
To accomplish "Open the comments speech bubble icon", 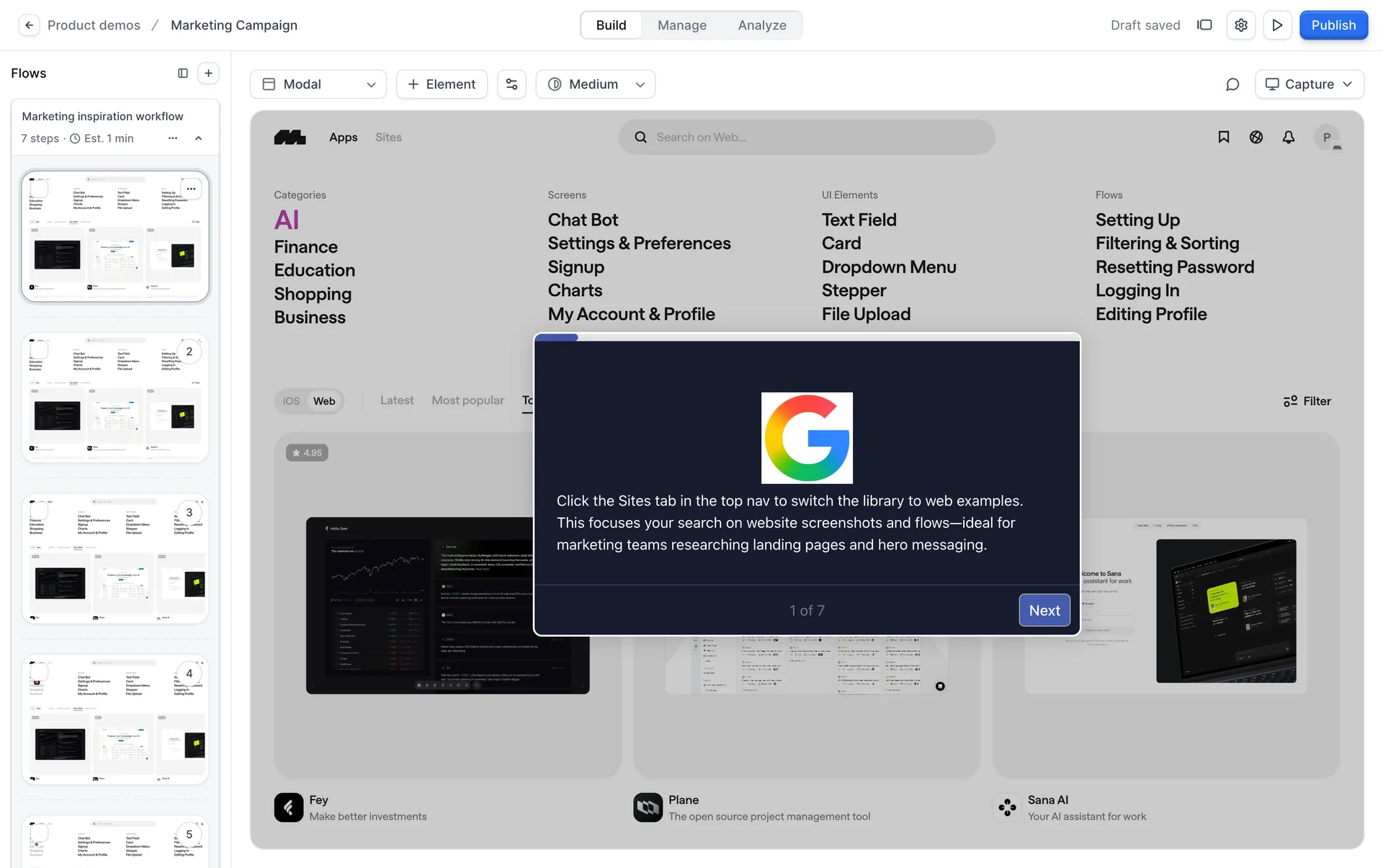I will click(x=1232, y=84).
